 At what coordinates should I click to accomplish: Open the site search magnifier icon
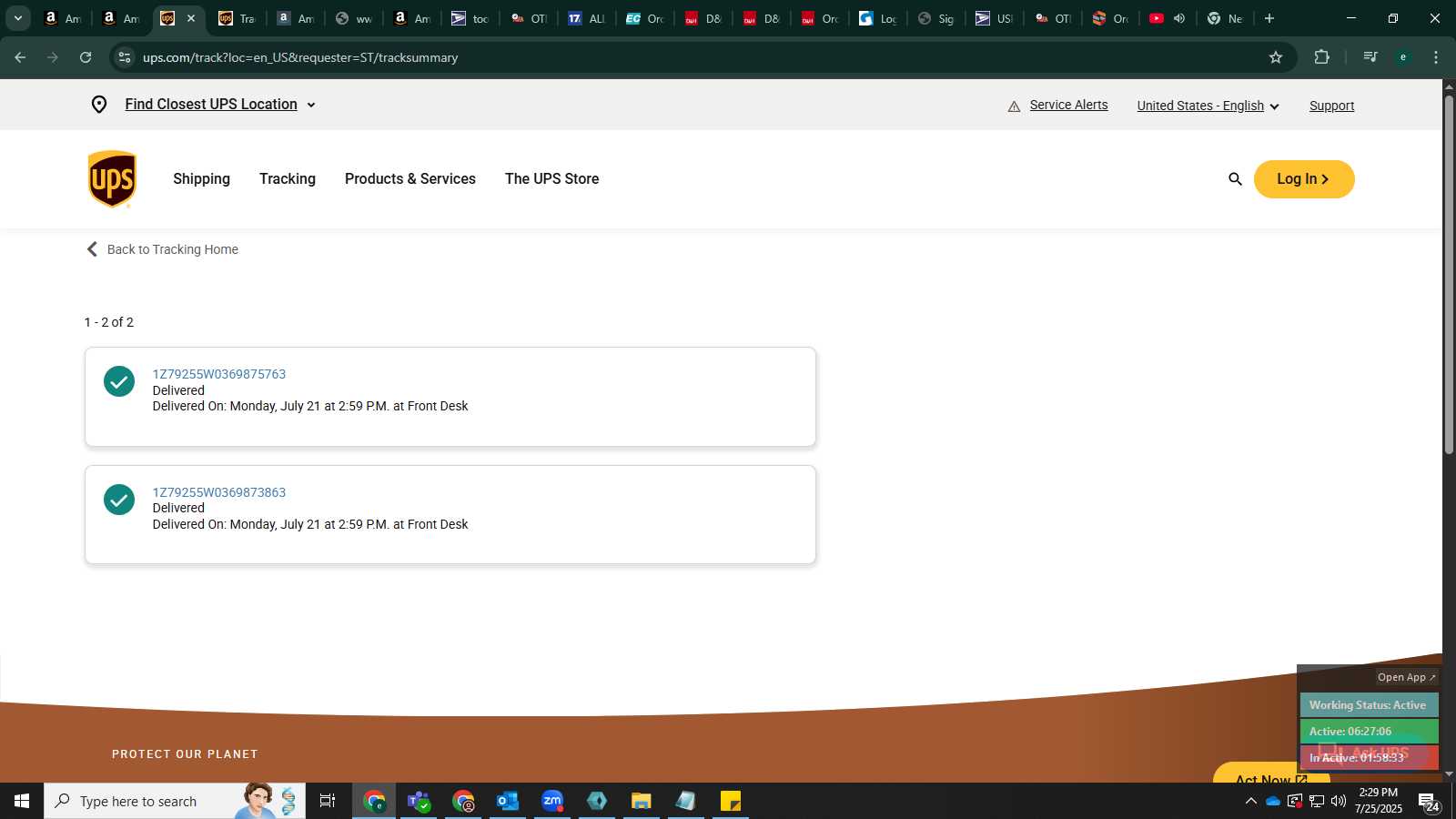point(1235,179)
